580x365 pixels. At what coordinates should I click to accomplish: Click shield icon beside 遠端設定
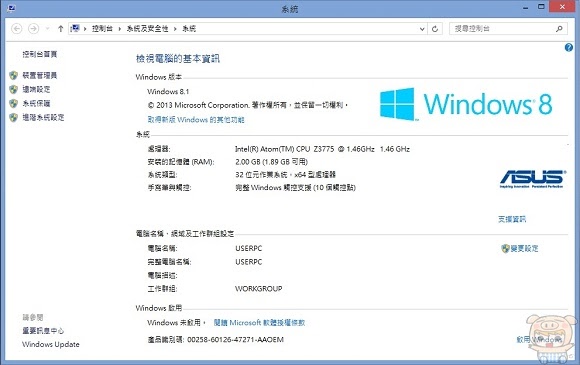click(x=14, y=89)
